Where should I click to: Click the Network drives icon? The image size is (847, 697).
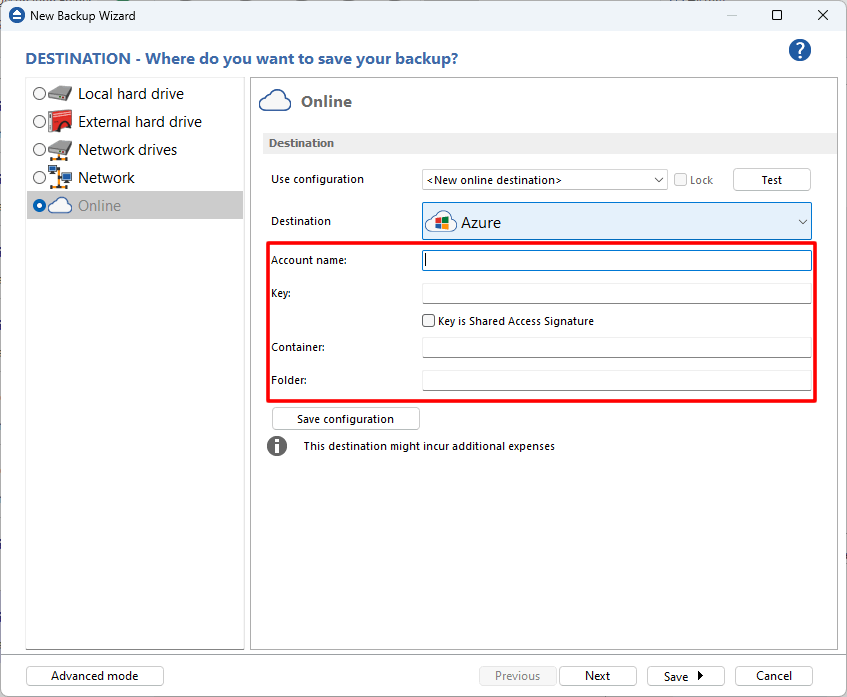60,150
